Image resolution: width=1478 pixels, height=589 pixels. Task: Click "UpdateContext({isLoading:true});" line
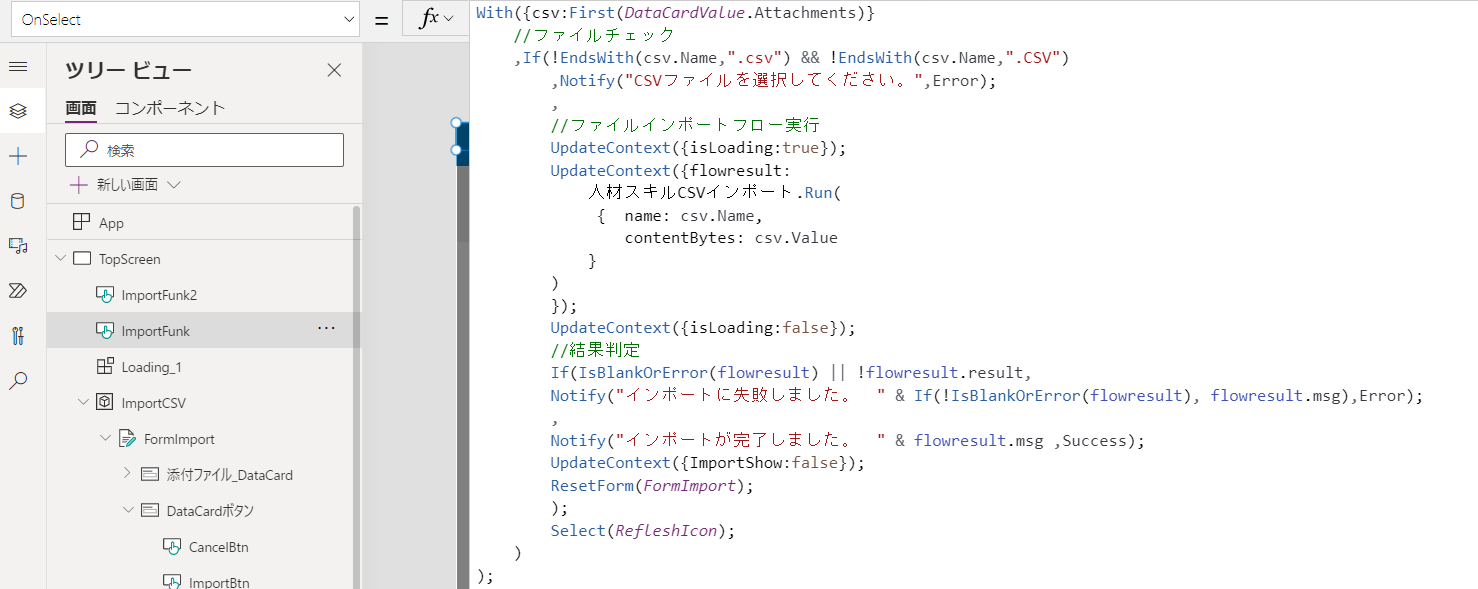click(x=698, y=148)
